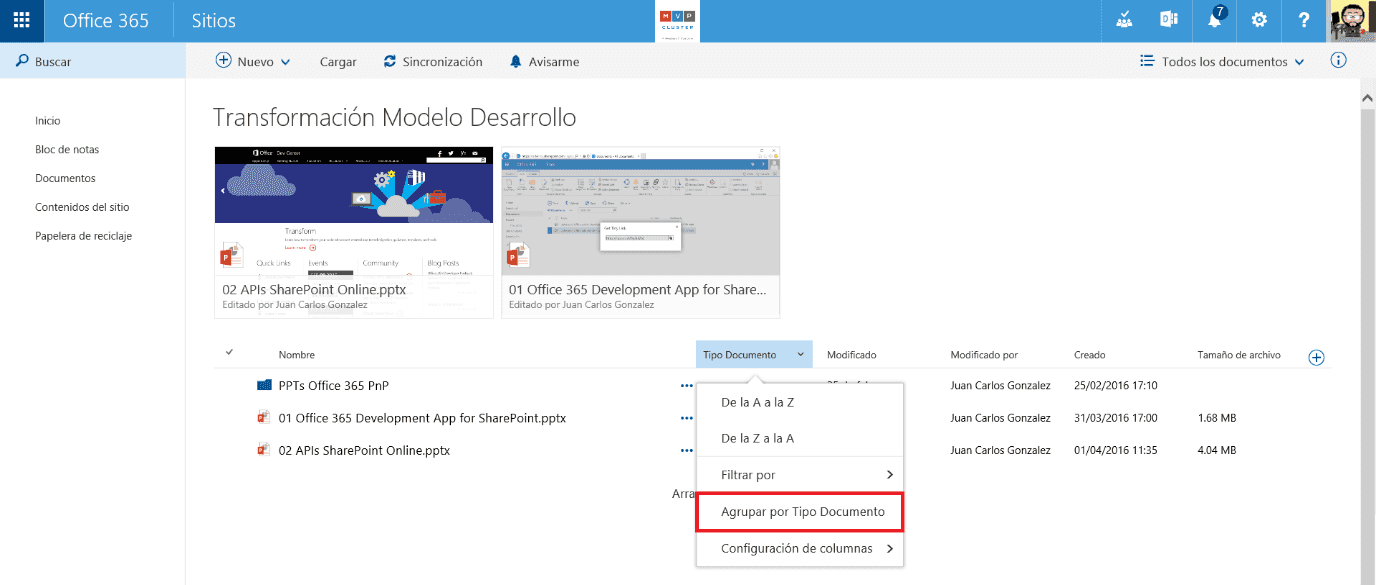Open Documentos in the left navigation
Image resolution: width=1376 pixels, height=585 pixels.
pyautogui.click(x=65, y=179)
